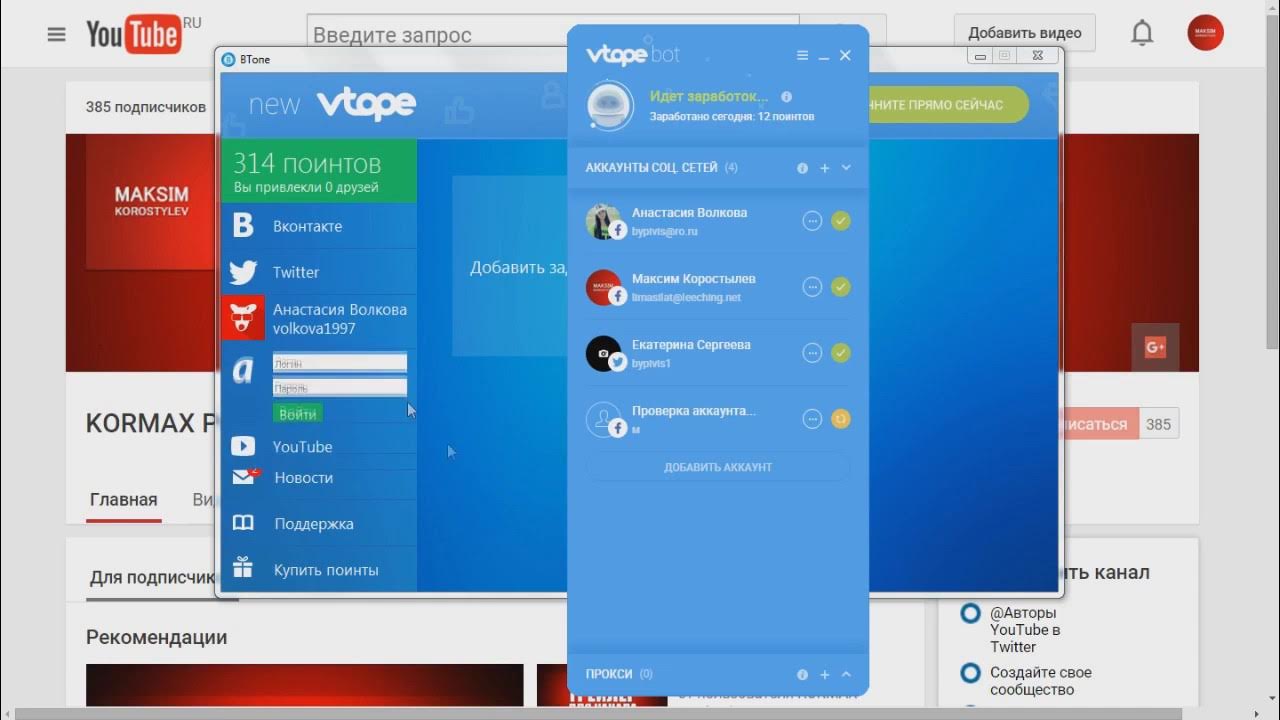Screen dimensions: 1280x720
Task: Click the green Войти button
Action: click(x=297, y=413)
